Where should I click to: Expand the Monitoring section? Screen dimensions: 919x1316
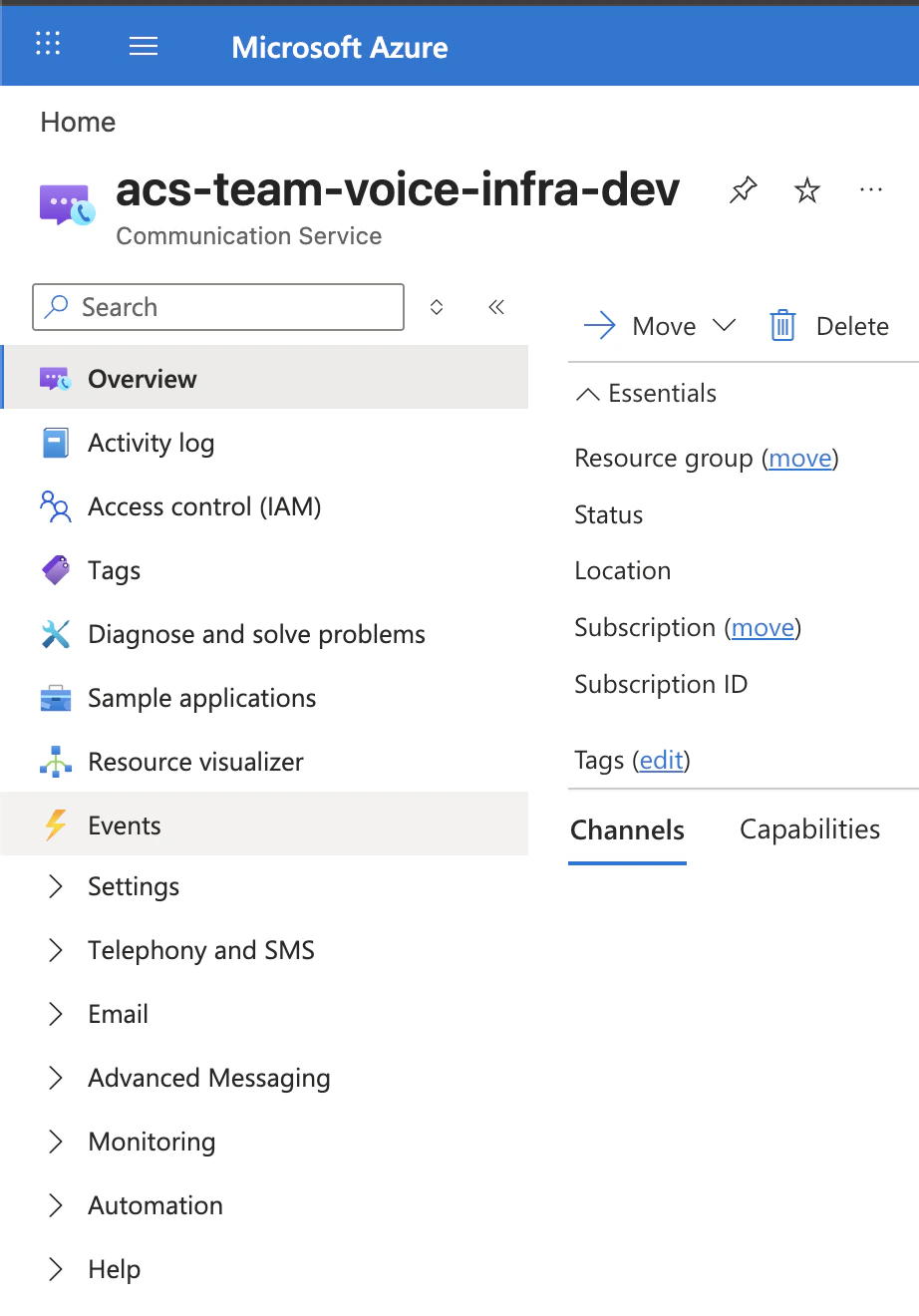pos(56,1142)
